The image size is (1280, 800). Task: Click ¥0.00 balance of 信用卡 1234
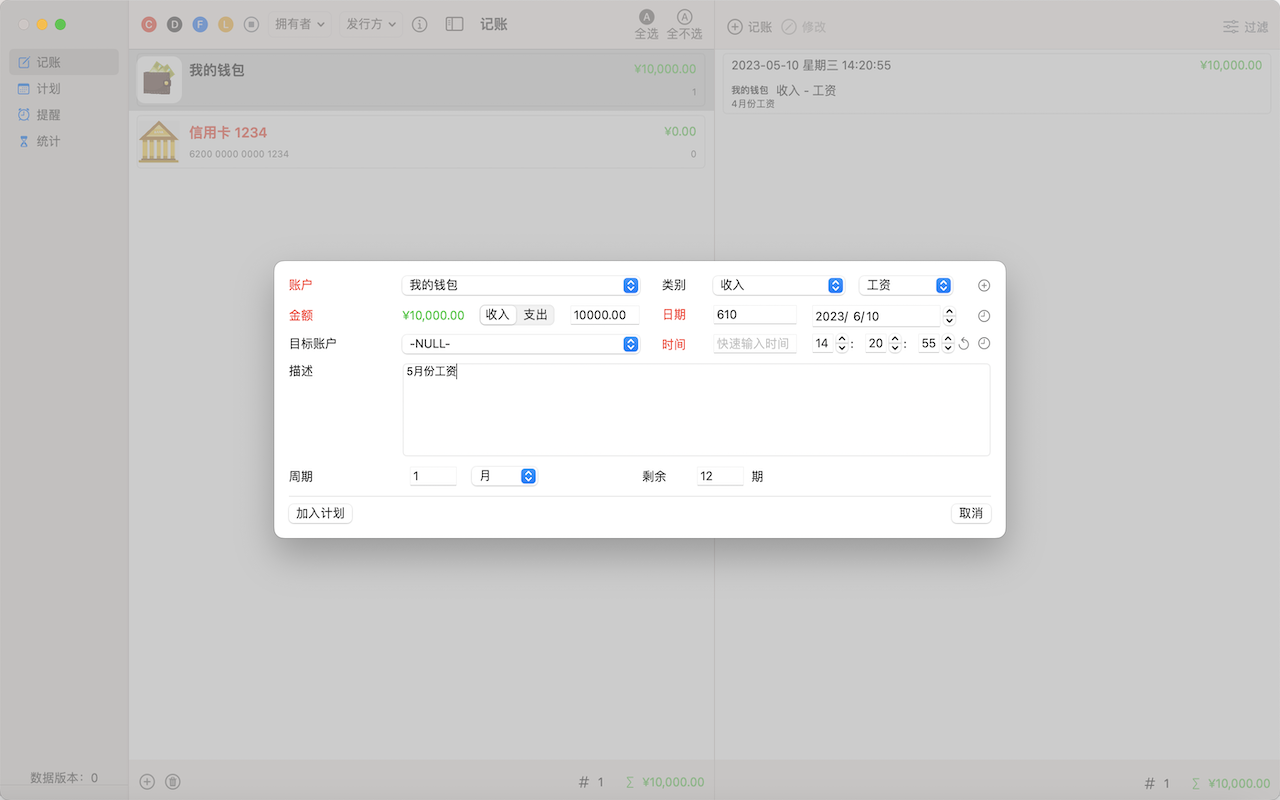(680, 132)
